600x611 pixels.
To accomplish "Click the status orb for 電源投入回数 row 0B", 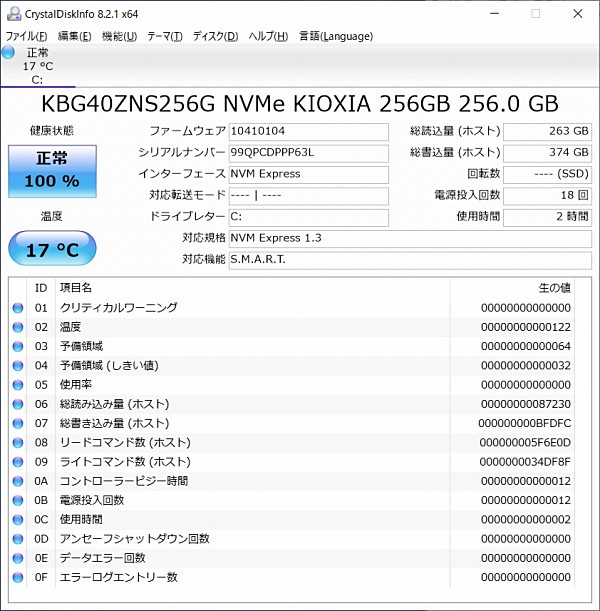I will click(18, 500).
